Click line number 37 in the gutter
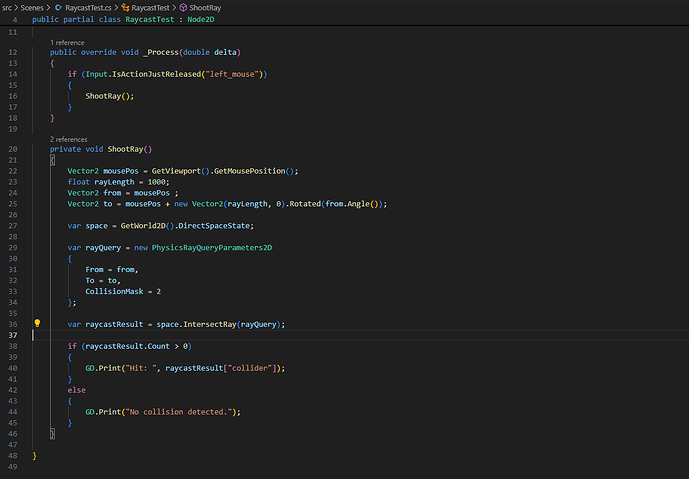 coord(13,335)
